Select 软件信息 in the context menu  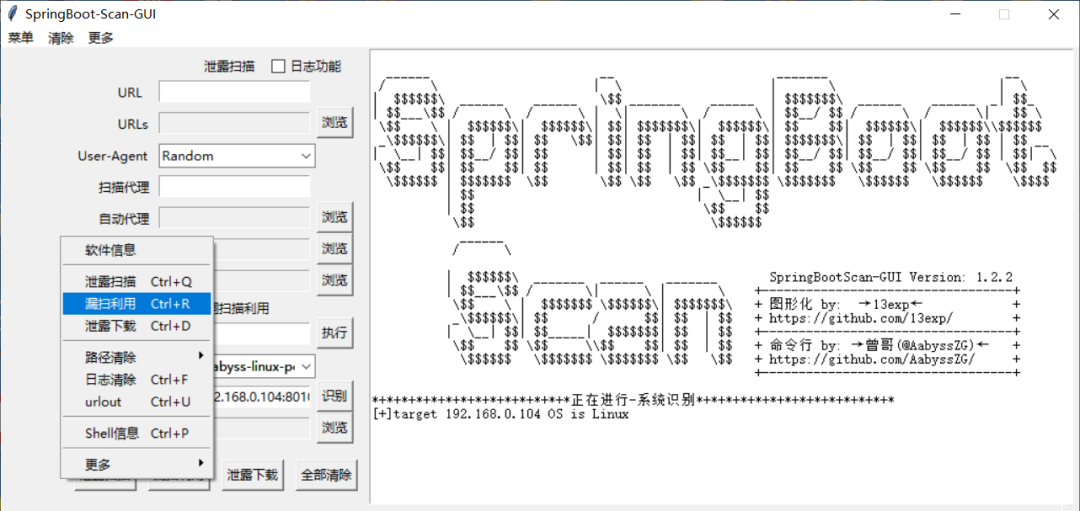136,250
